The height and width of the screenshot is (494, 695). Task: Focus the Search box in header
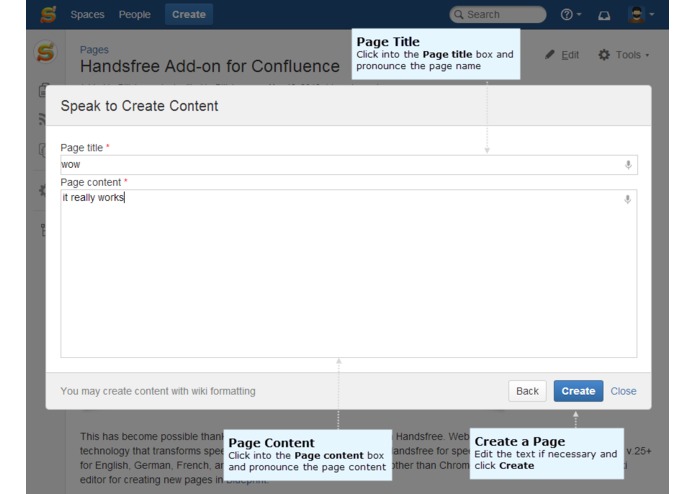[498, 15]
